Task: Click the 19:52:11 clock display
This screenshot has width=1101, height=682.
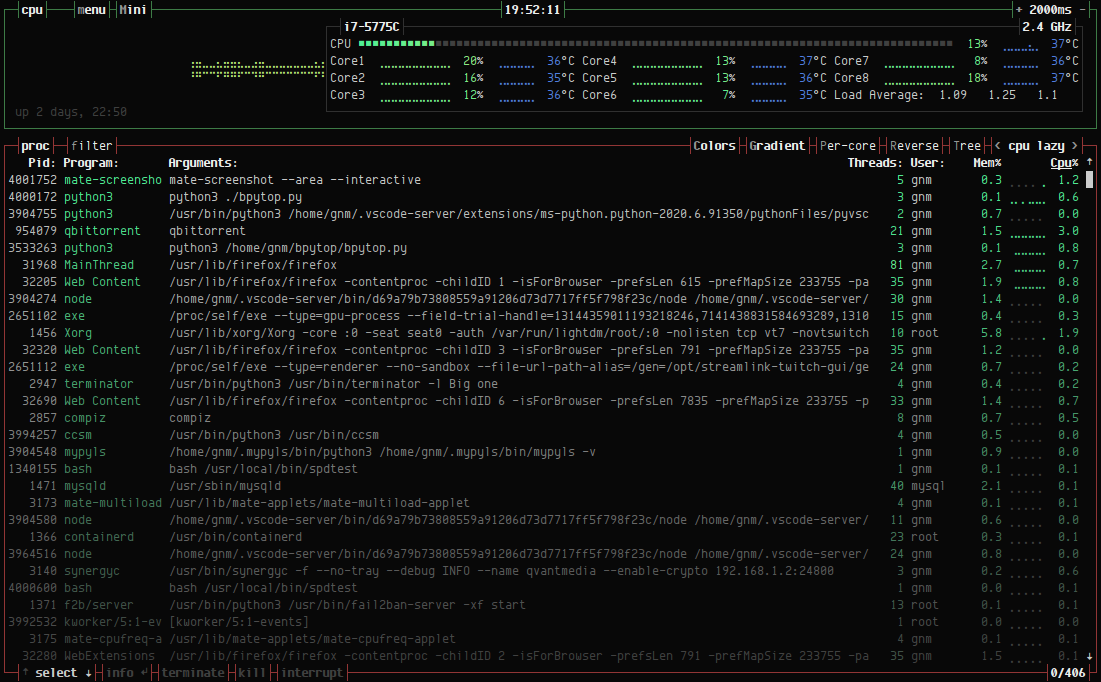Action: pyautogui.click(x=535, y=8)
